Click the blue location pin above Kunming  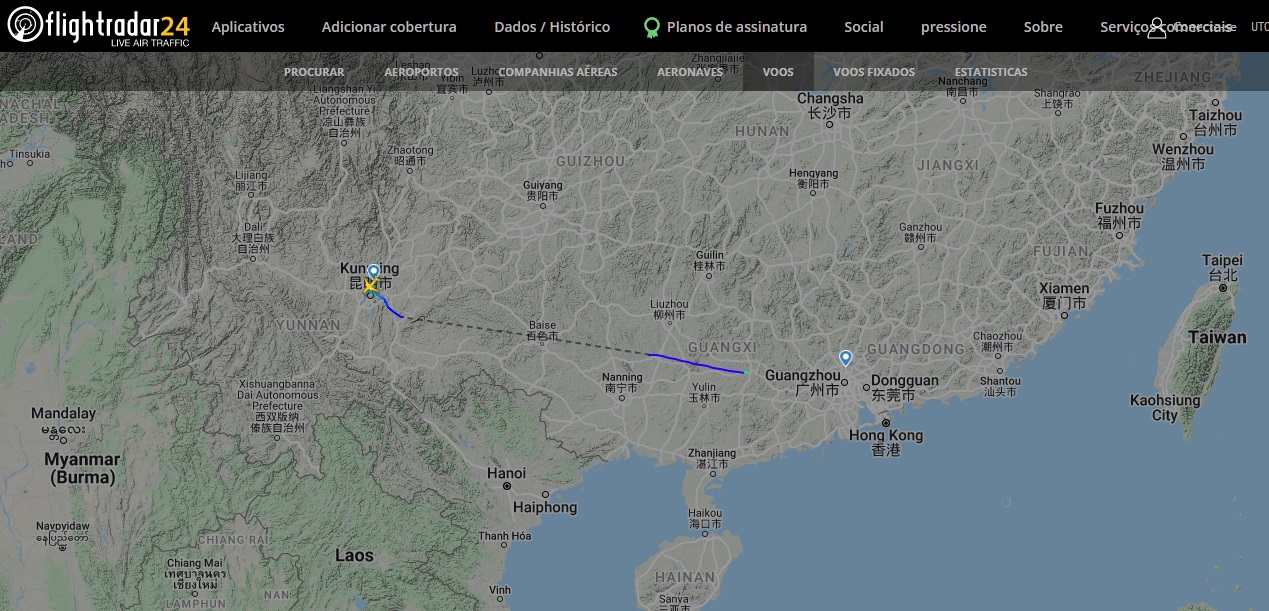coord(373,272)
